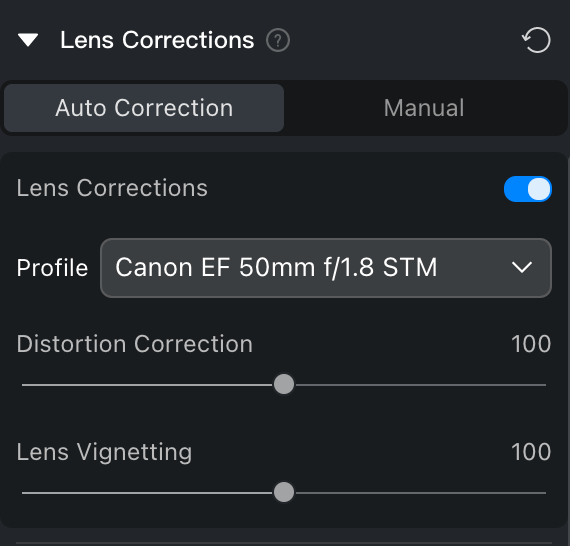Click right end of Lens Vignetting slider track
Screen dimensions: 570x546
click(x=543, y=493)
